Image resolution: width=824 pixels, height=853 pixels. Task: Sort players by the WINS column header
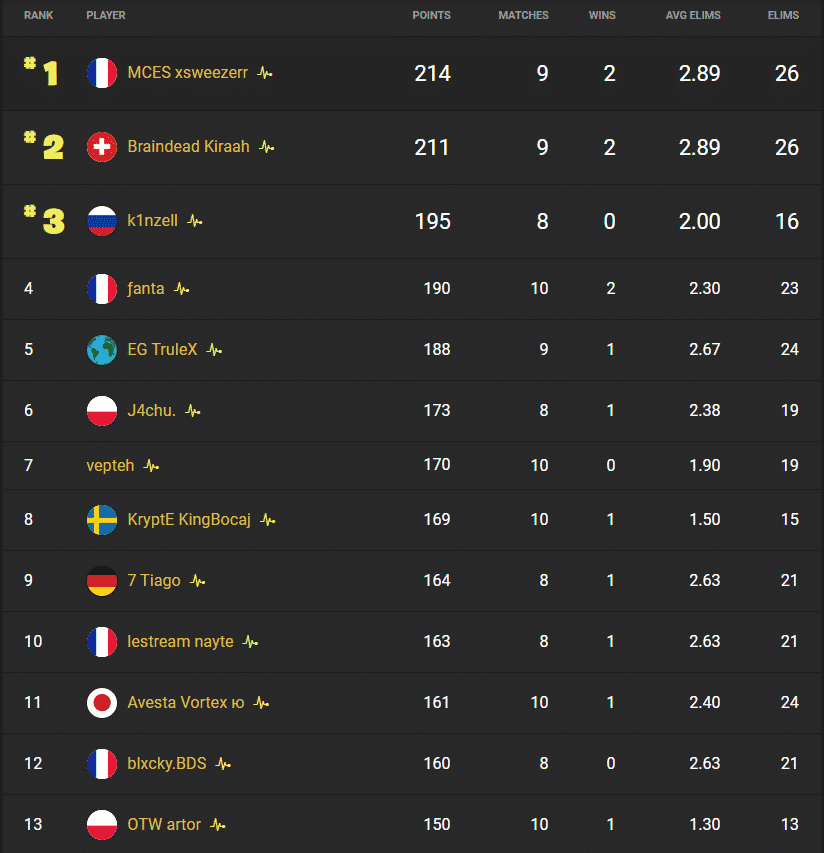602,15
